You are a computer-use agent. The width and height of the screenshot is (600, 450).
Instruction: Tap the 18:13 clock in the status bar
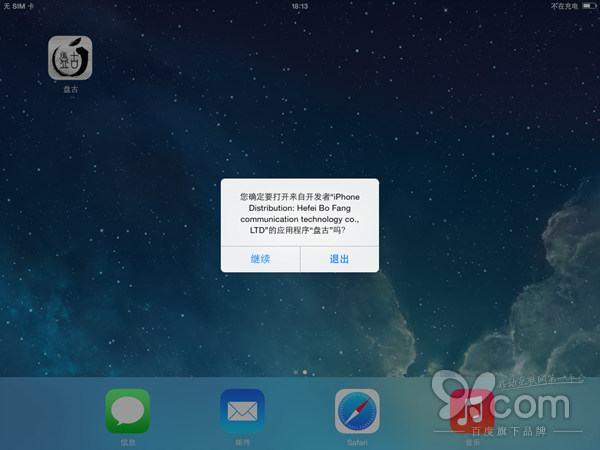pyautogui.click(x=300, y=6)
